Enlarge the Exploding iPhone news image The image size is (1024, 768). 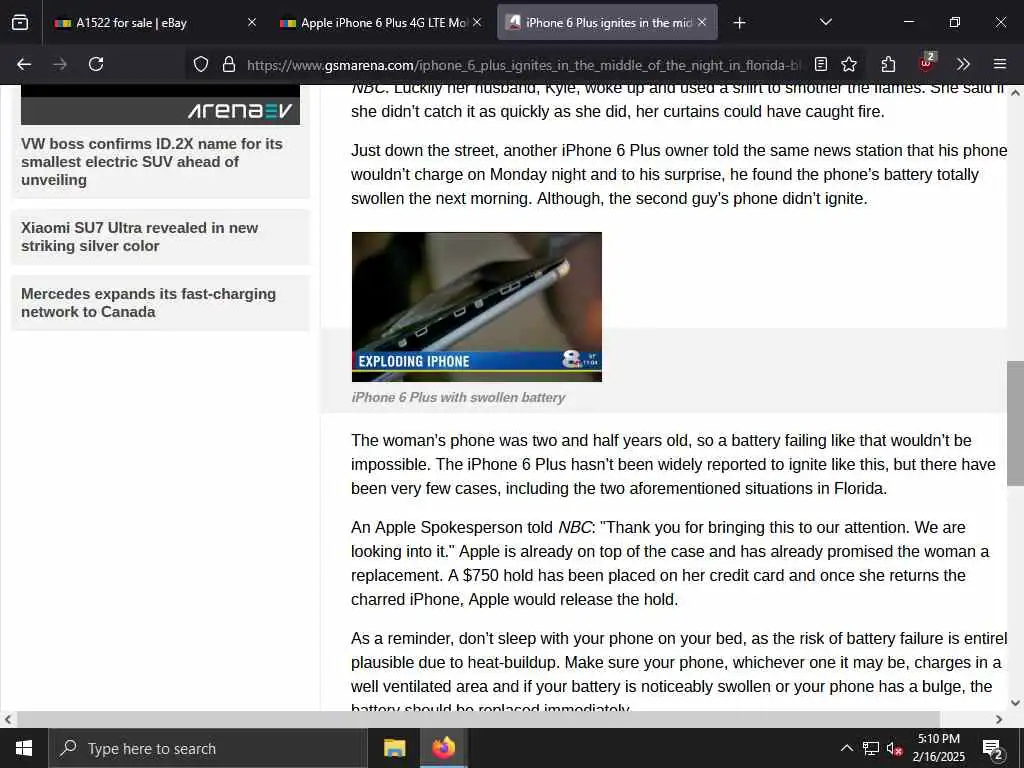point(477,307)
